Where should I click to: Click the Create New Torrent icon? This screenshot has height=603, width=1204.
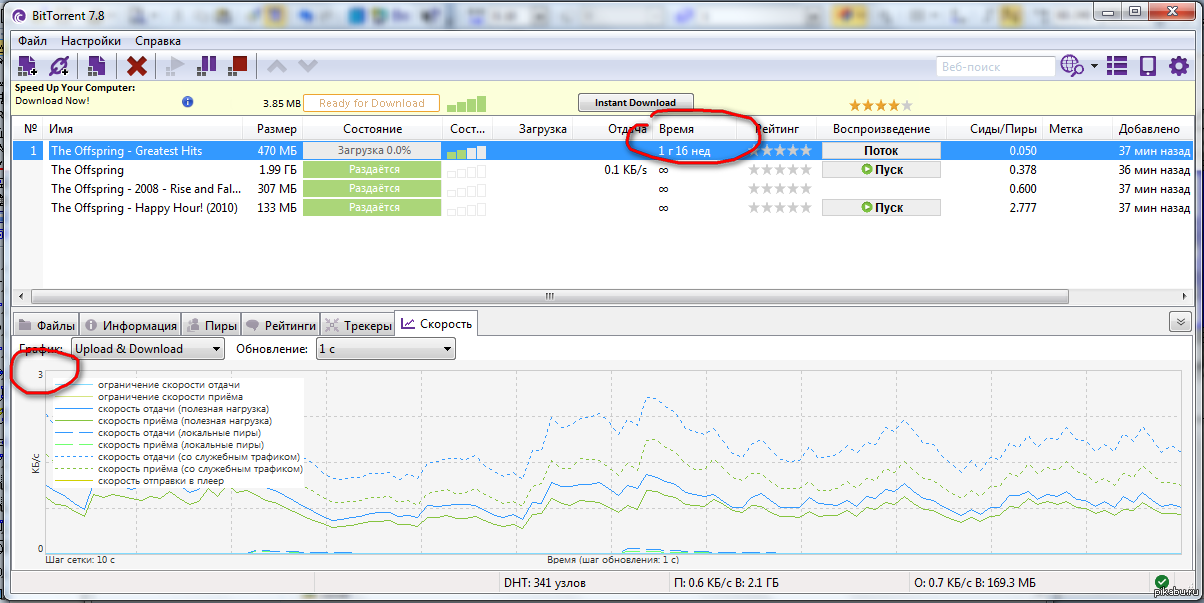coord(96,66)
